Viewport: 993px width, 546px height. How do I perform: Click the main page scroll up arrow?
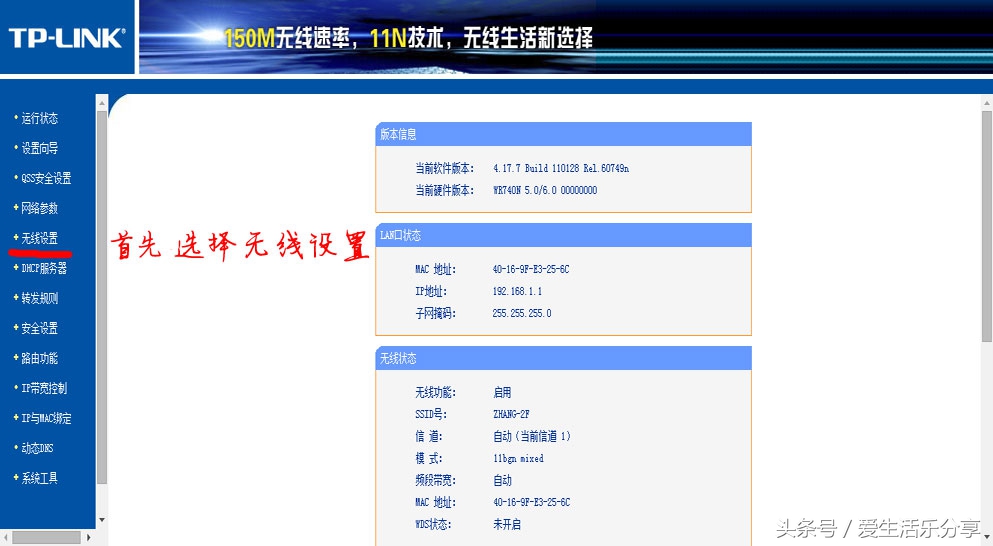(x=987, y=101)
